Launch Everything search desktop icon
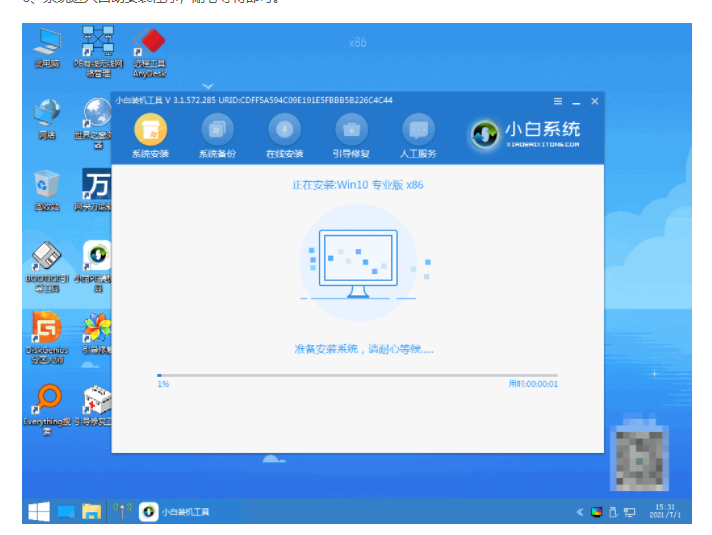Image resolution: width=712 pixels, height=535 pixels. pyautogui.click(x=47, y=410)
